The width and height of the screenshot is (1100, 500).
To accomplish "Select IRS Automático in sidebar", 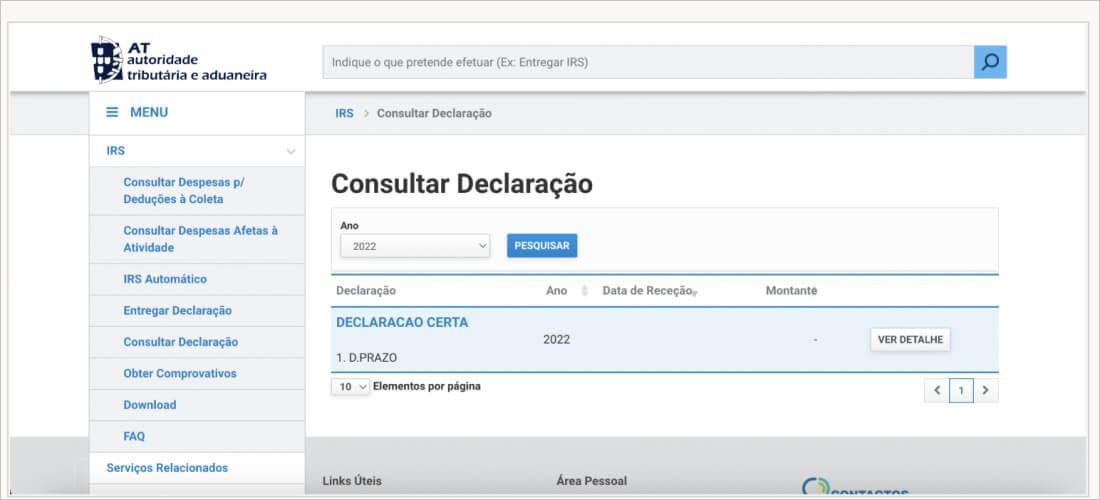I will pyautogui.click(x=165, y=279).
